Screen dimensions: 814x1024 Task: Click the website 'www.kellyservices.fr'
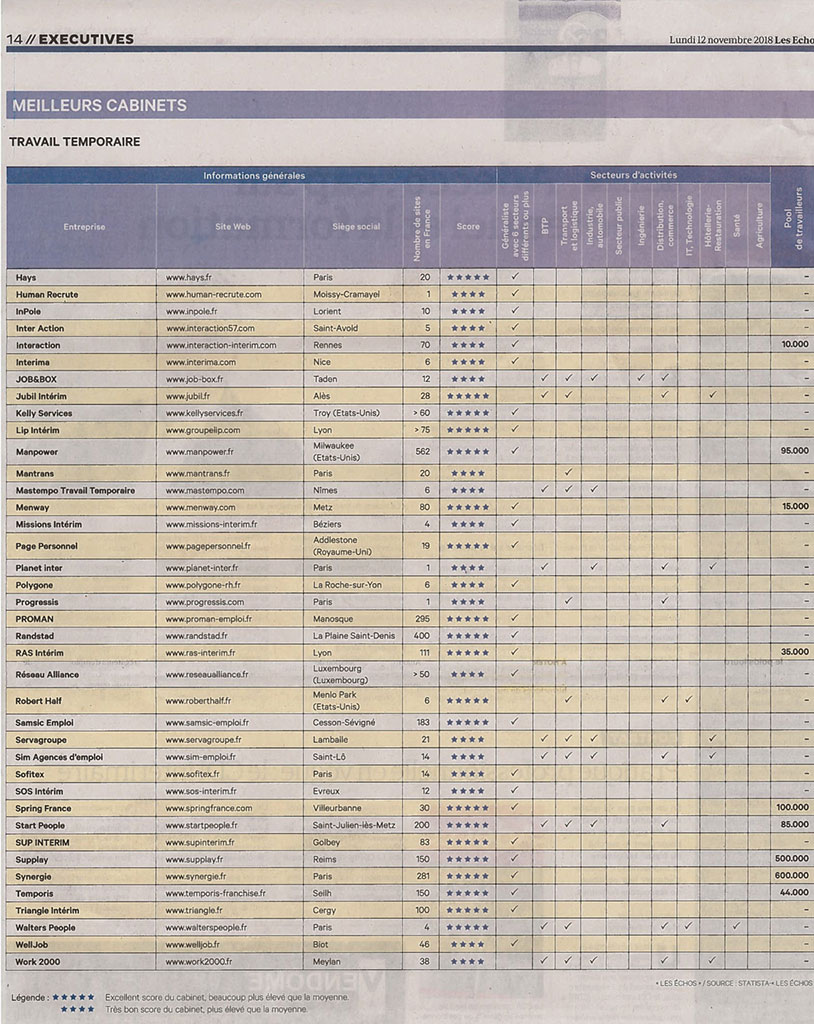204,413
